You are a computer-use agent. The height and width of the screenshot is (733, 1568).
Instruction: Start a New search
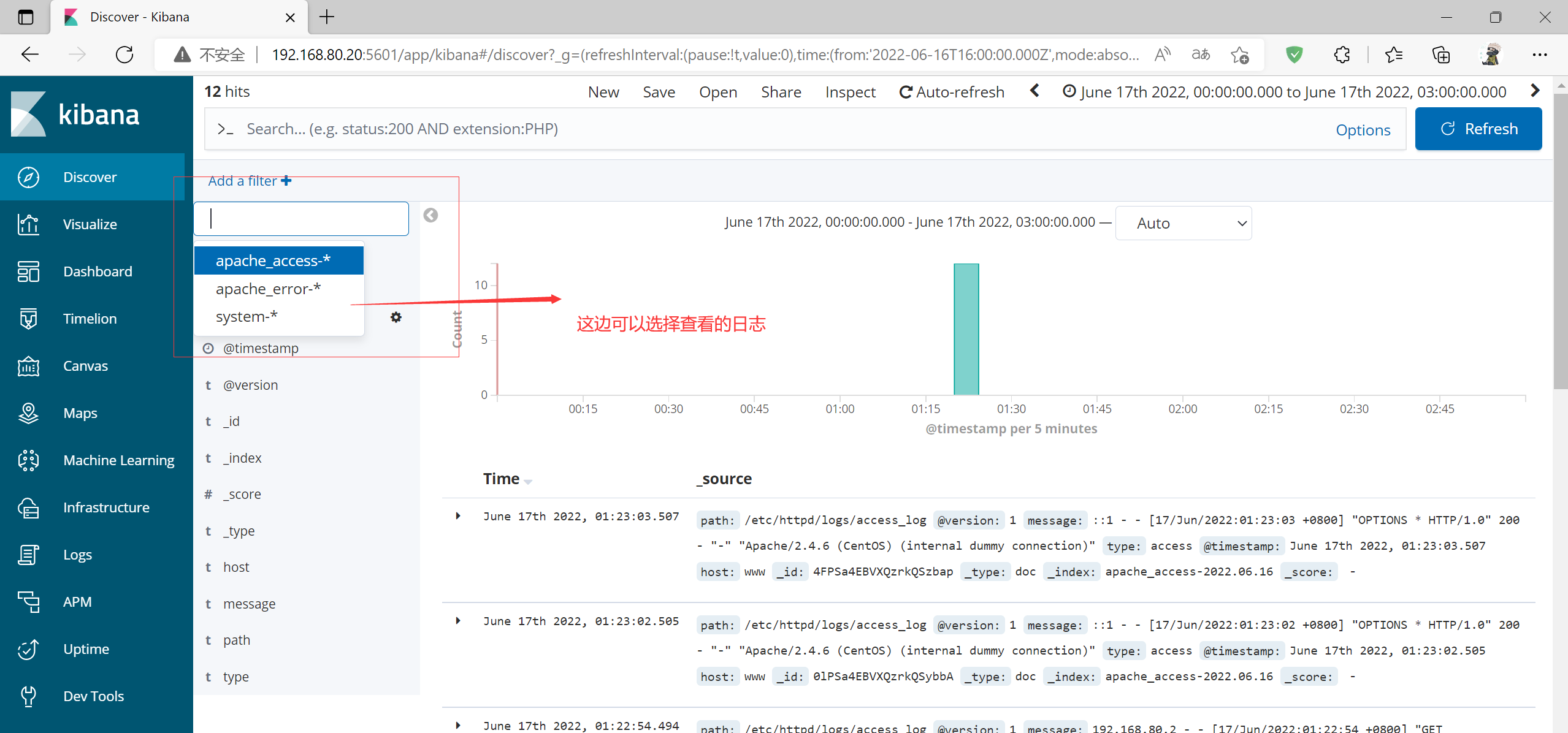pyautogui.click(x=603, y=92)
